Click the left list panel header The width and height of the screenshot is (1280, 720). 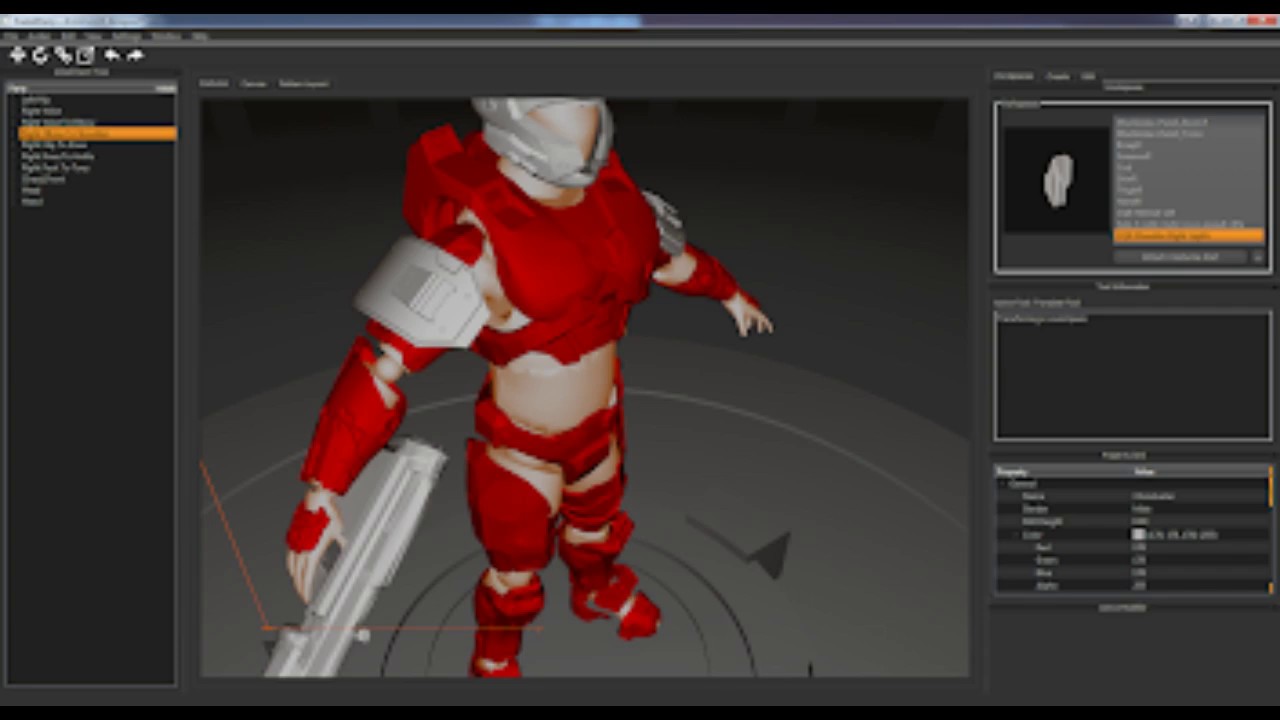(x=91, y=88)
